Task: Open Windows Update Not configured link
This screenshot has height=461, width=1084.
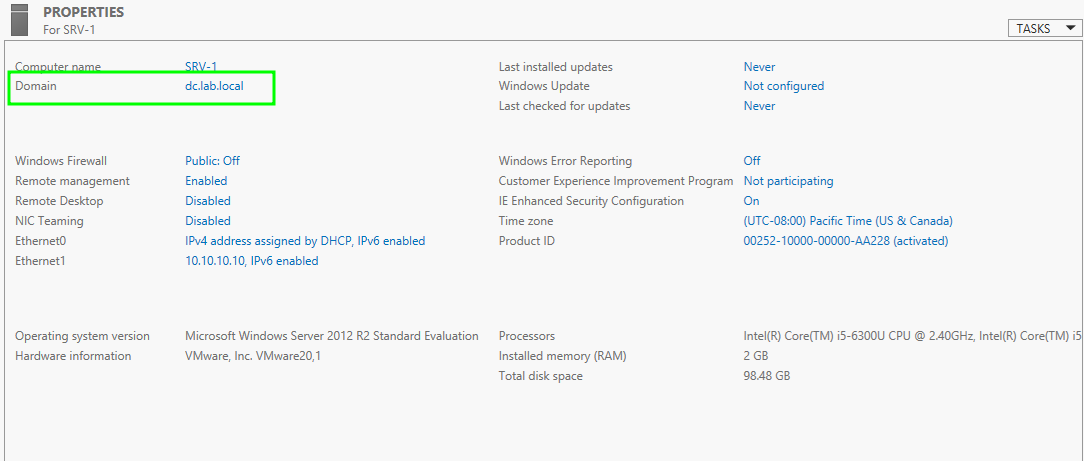Action: [783, 87]
